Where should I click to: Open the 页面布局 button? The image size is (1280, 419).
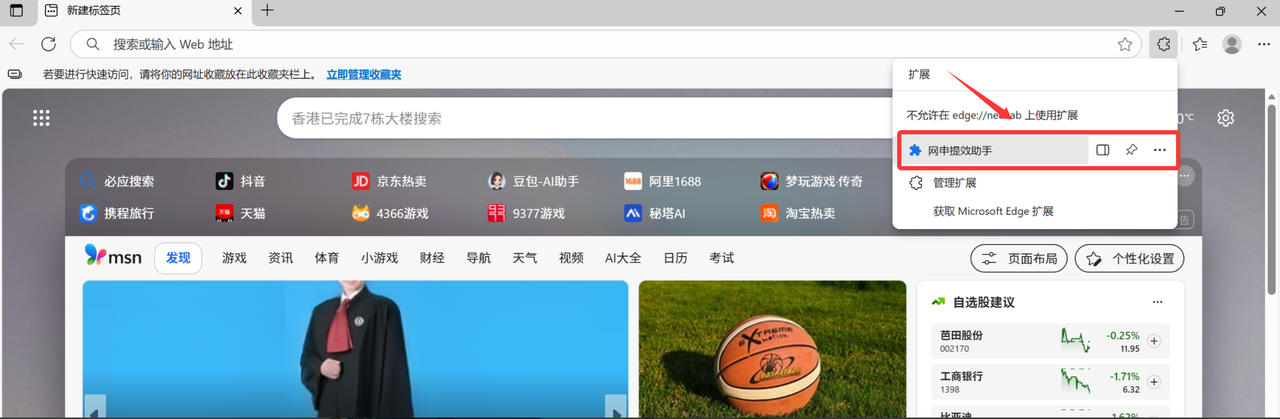(1019, 259)
